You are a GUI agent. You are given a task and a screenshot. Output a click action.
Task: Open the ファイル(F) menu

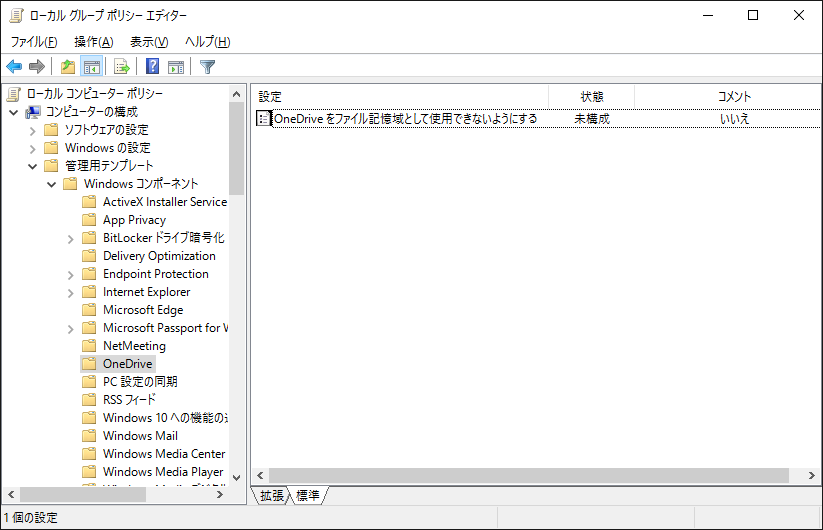pos(33,41)
